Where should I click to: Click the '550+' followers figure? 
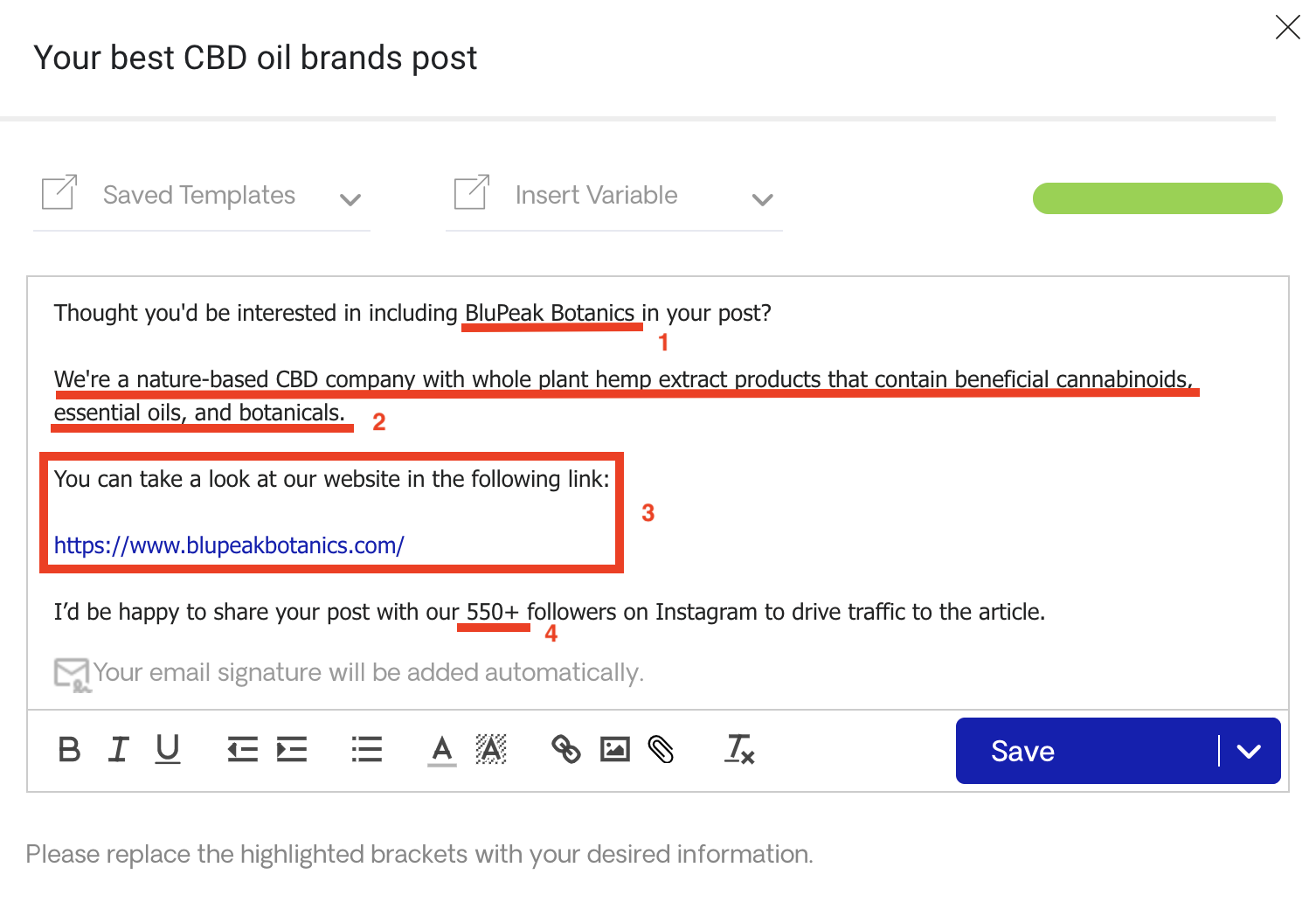pyautogui.click(x=493, y=612)
